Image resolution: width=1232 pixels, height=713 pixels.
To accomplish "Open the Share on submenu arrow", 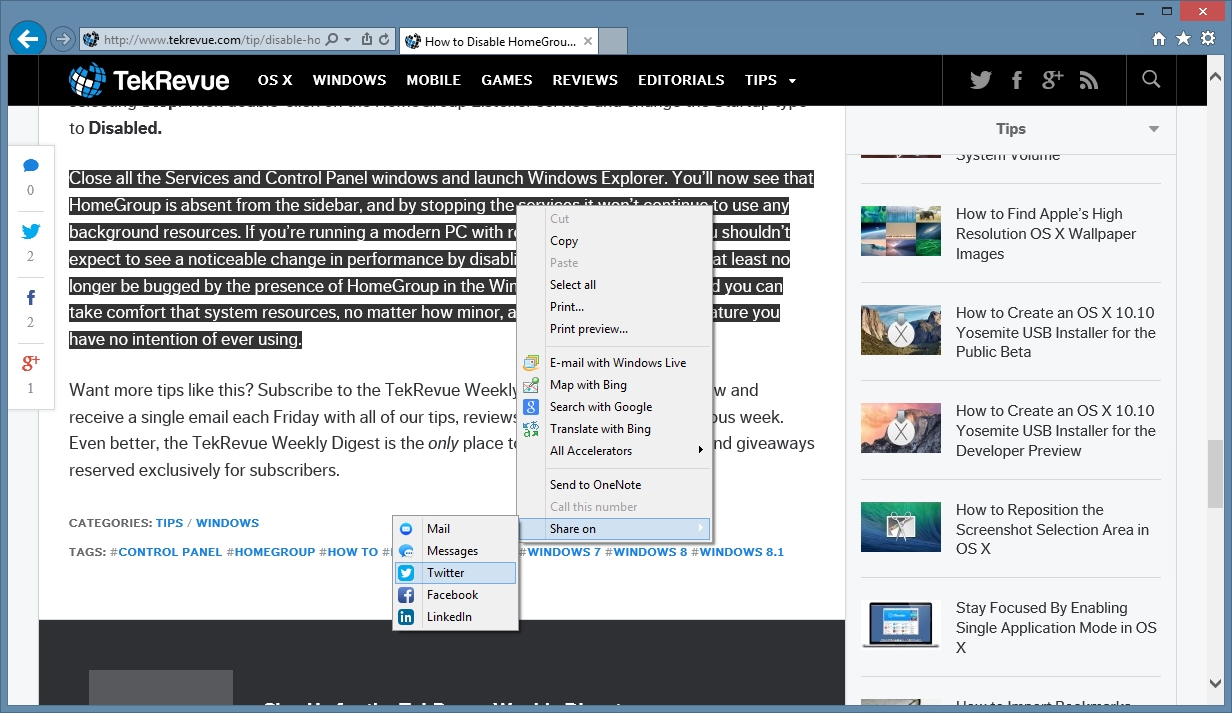I will [701, 529].
